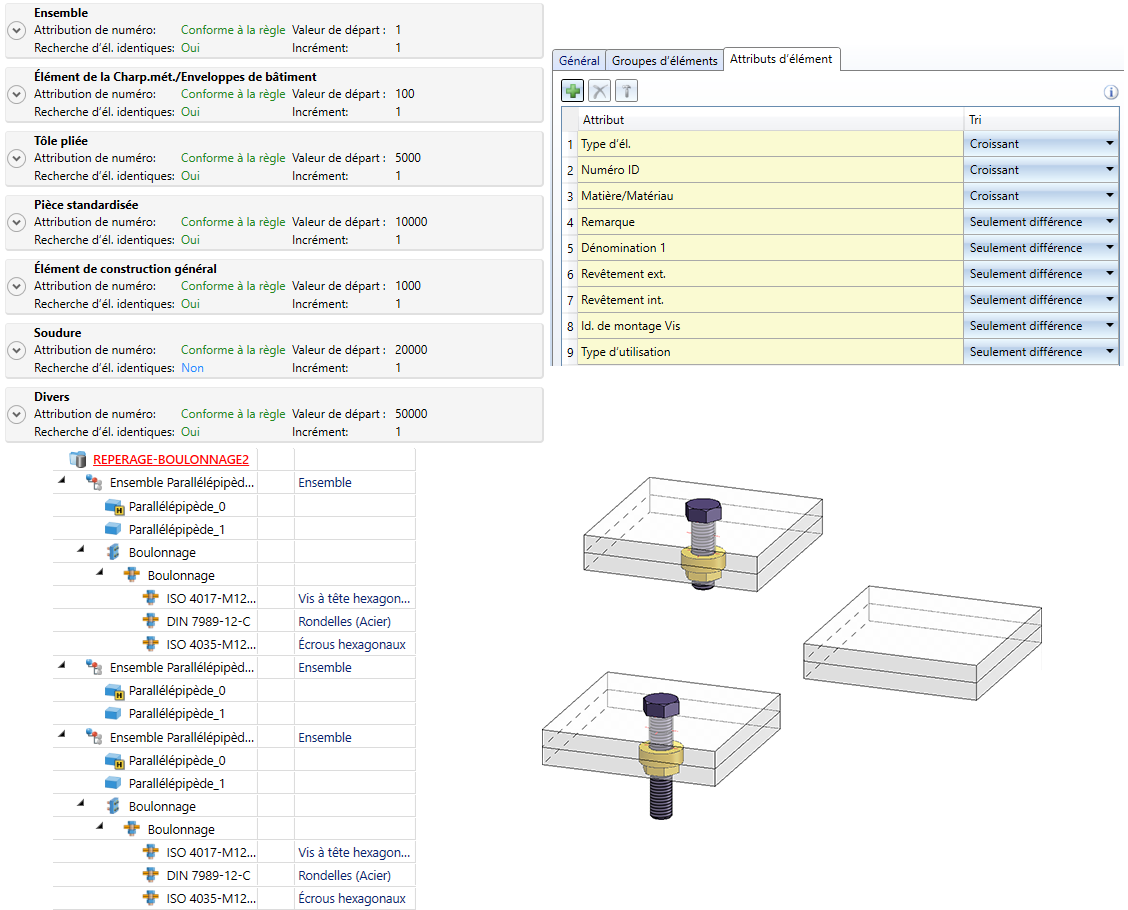Click the topmost Parallélépipède_0 H-marked part icon

click(x=115, y=506)
